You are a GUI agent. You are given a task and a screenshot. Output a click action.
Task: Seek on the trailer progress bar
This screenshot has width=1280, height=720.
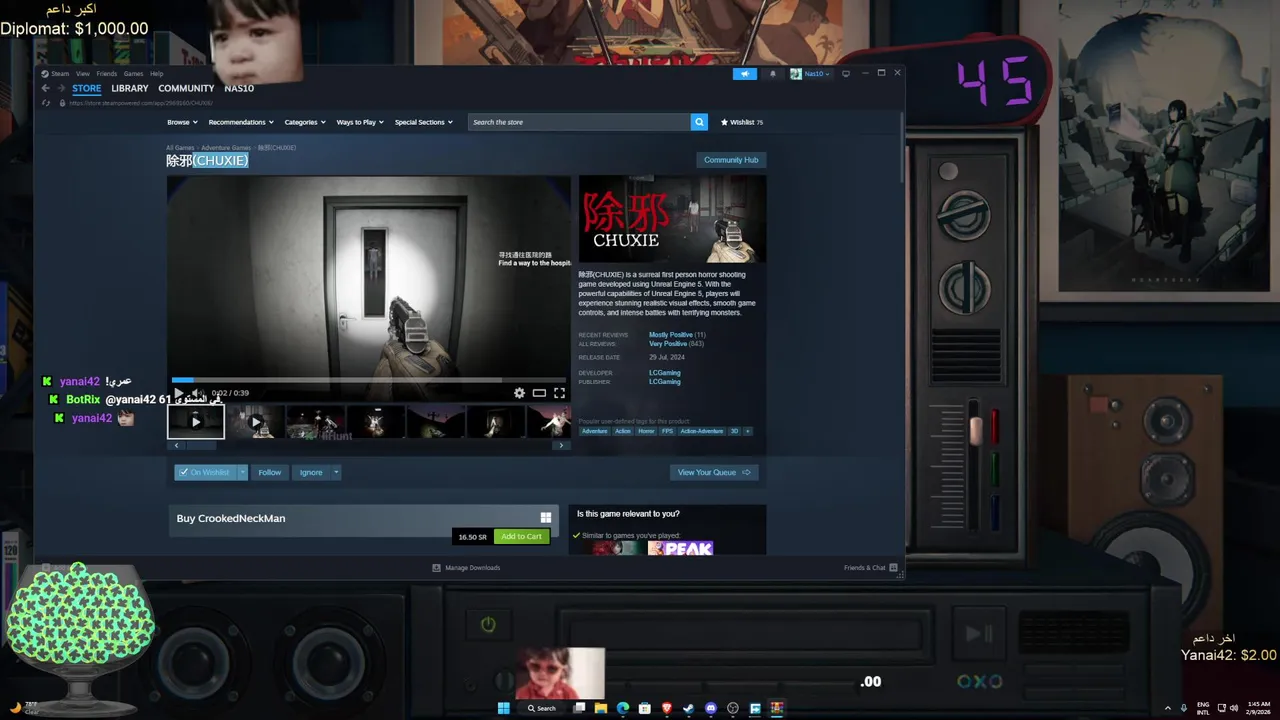click(x=368, y=380)
